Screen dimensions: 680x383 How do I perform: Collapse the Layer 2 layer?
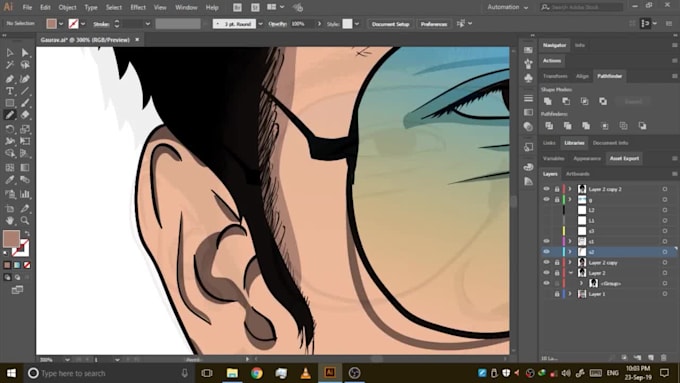[570, 273]
